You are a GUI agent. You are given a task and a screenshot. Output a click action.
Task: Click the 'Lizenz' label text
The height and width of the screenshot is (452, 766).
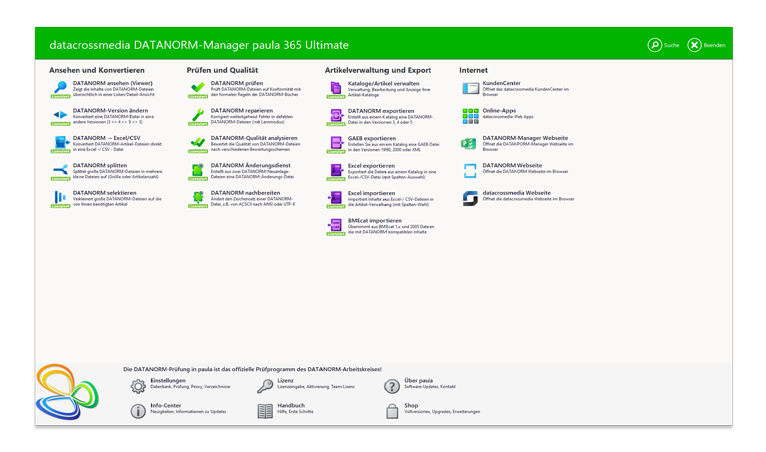[285, 380]
